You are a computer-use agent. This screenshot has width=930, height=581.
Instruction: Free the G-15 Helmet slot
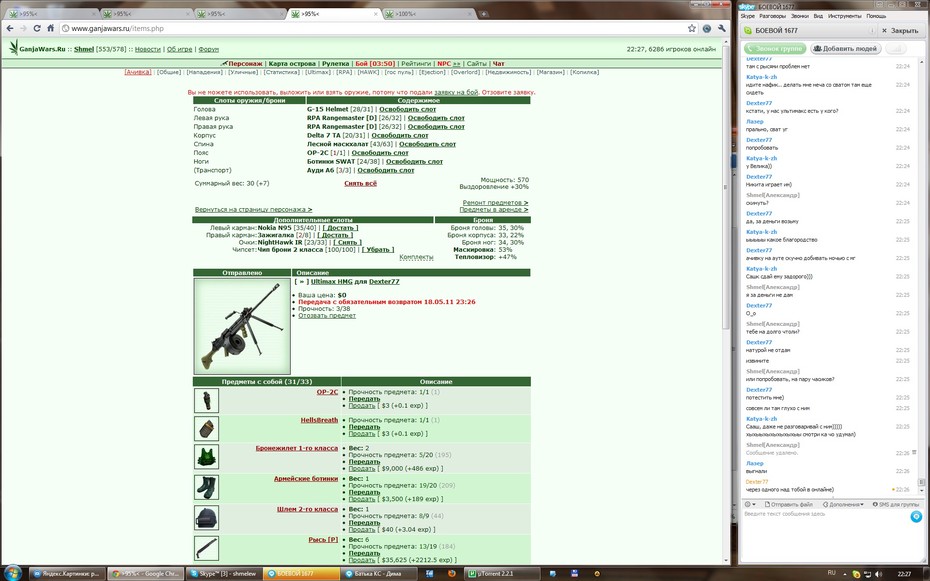pos(407,109)
